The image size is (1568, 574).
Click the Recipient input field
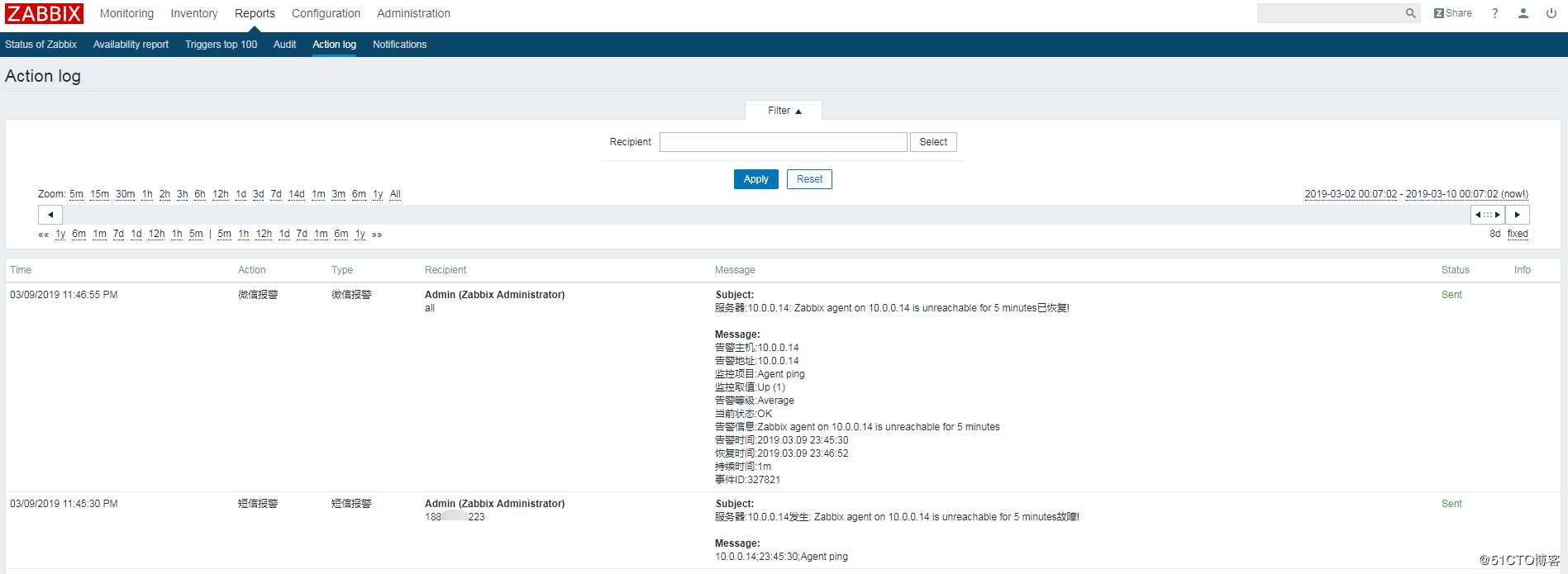[x=784, y=142]
